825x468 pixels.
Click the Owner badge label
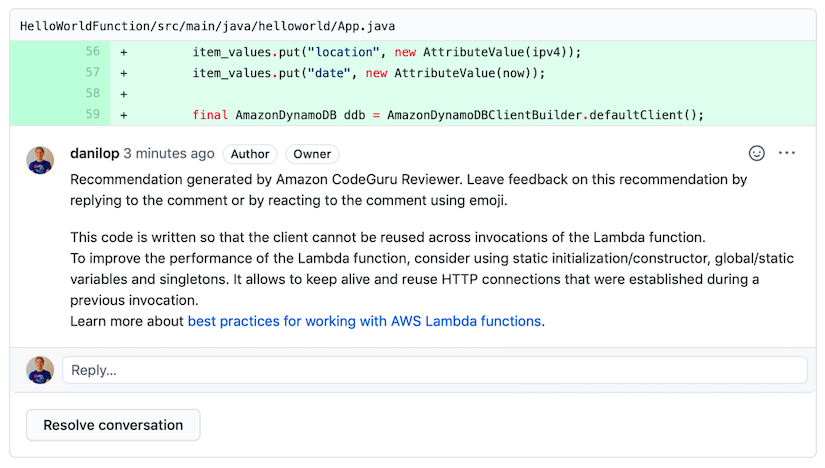tap(312, 154)
